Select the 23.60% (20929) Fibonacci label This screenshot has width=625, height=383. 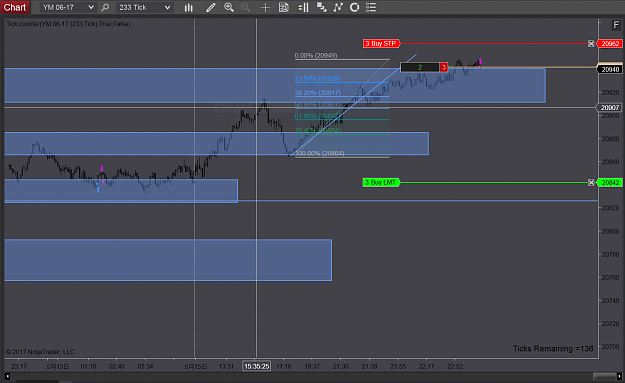click(x=318, y=79)
